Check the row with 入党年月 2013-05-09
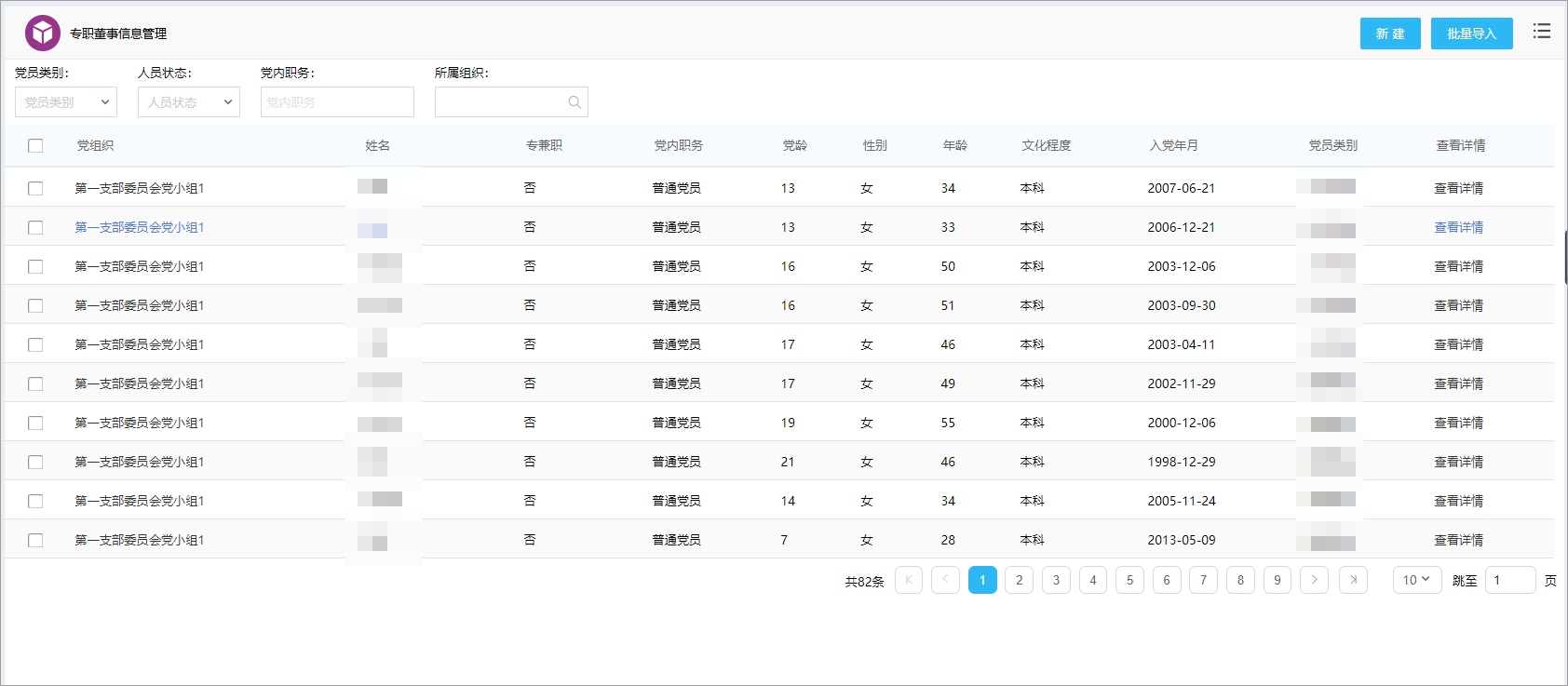 [x=35, y=540]
